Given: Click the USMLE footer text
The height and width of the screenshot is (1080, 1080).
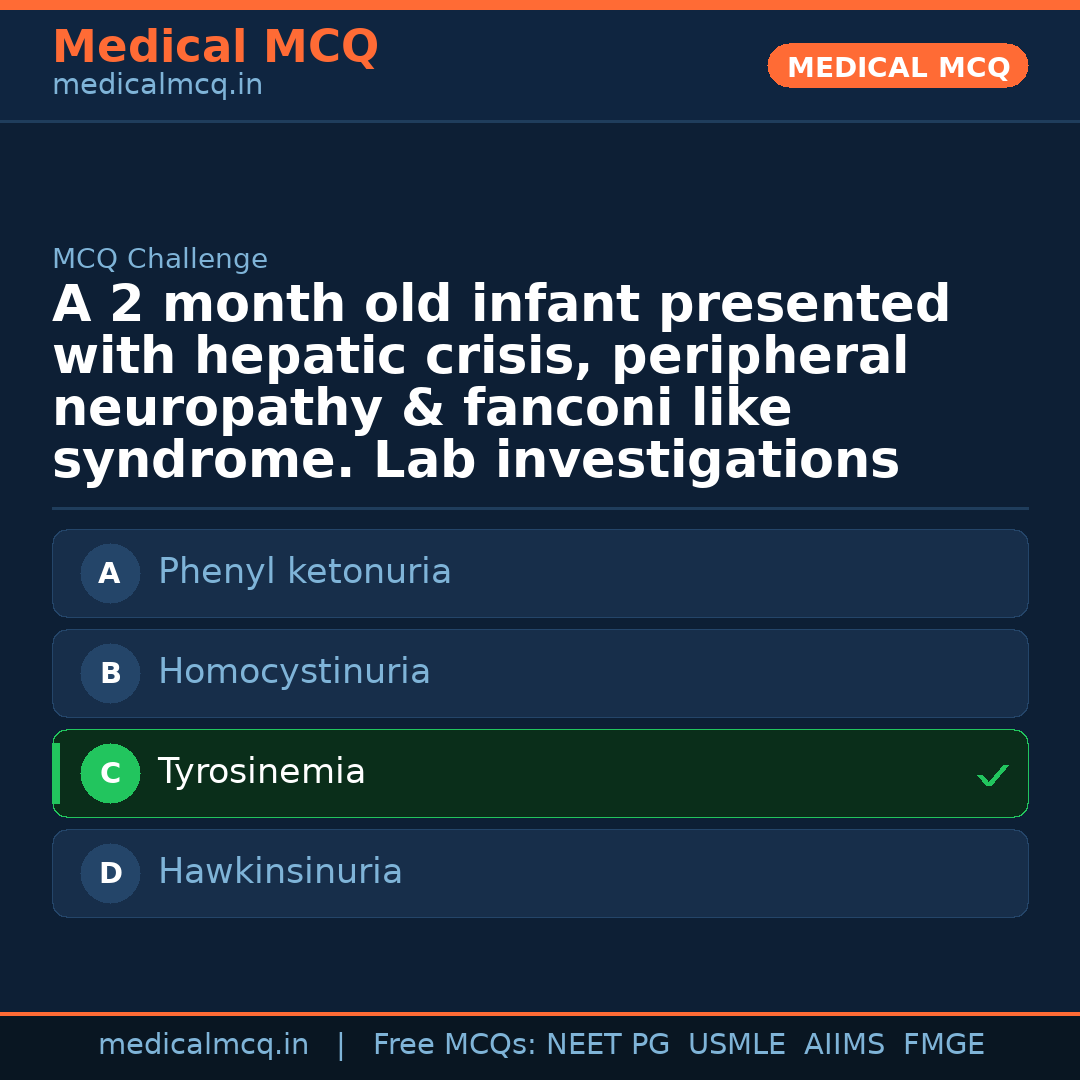Looking at the screenshot, I should [x=736, y=1045].
